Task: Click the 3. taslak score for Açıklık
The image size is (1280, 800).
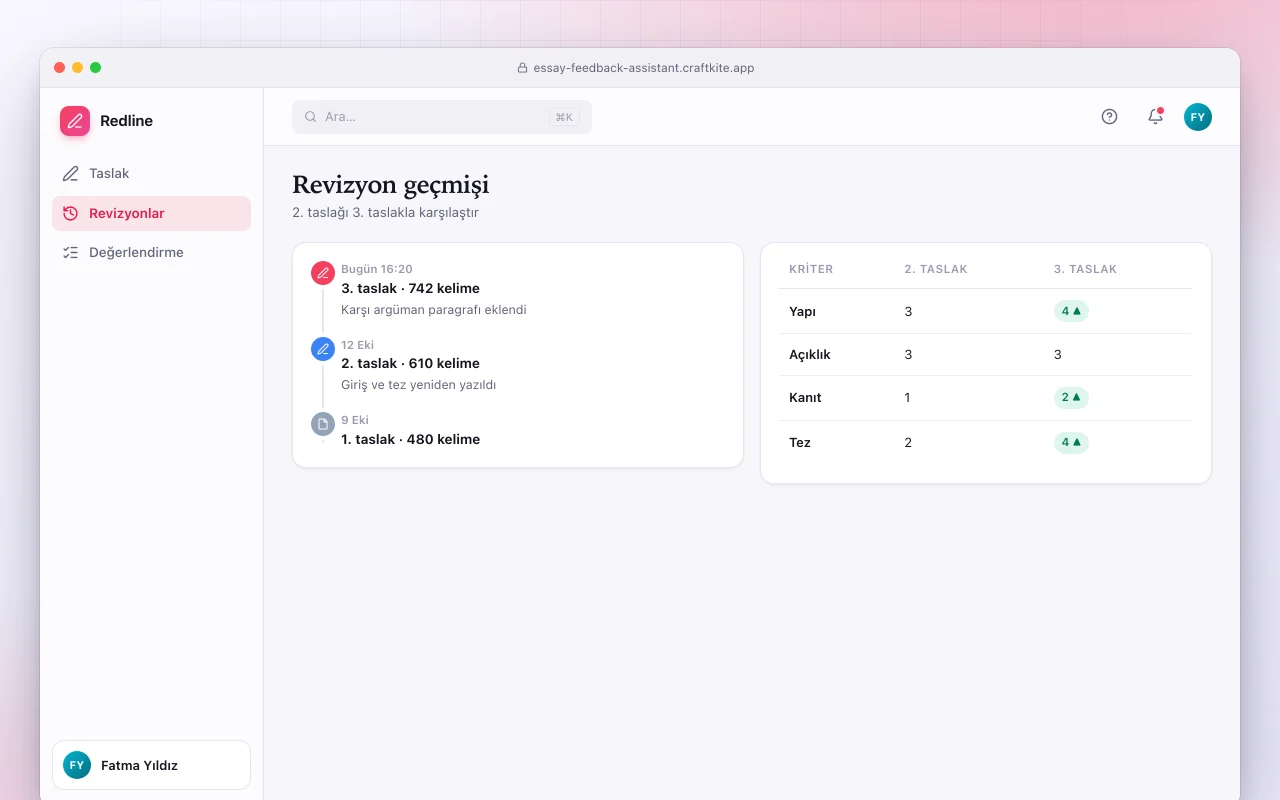Action: click(1058, 354)
